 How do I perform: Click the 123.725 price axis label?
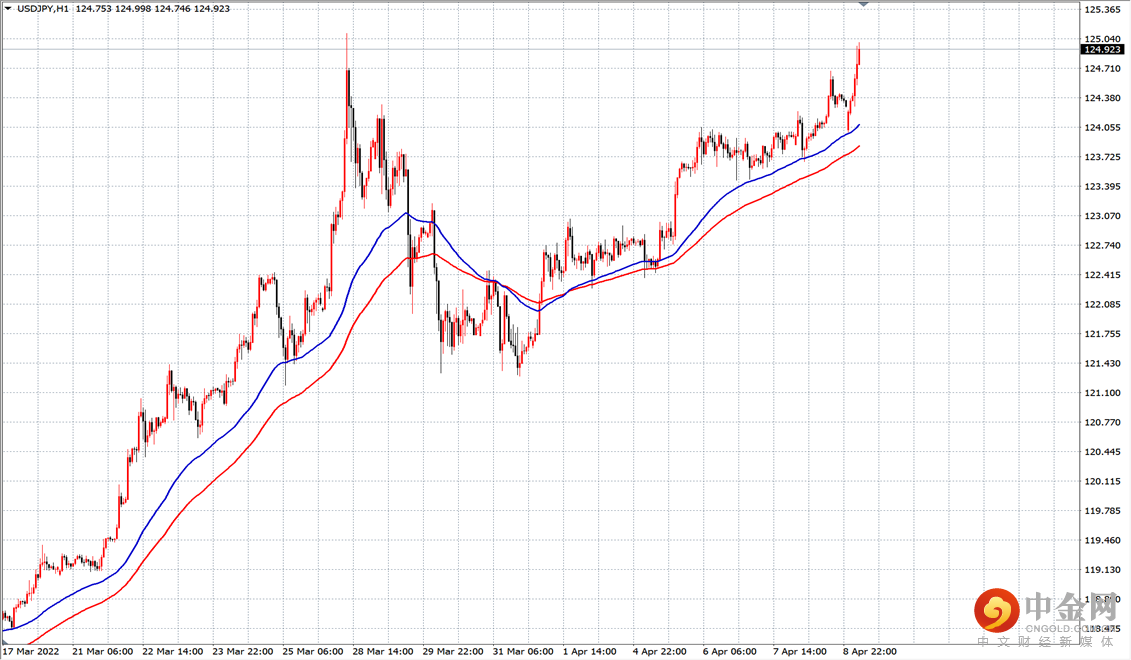[x=1102, y=157]
